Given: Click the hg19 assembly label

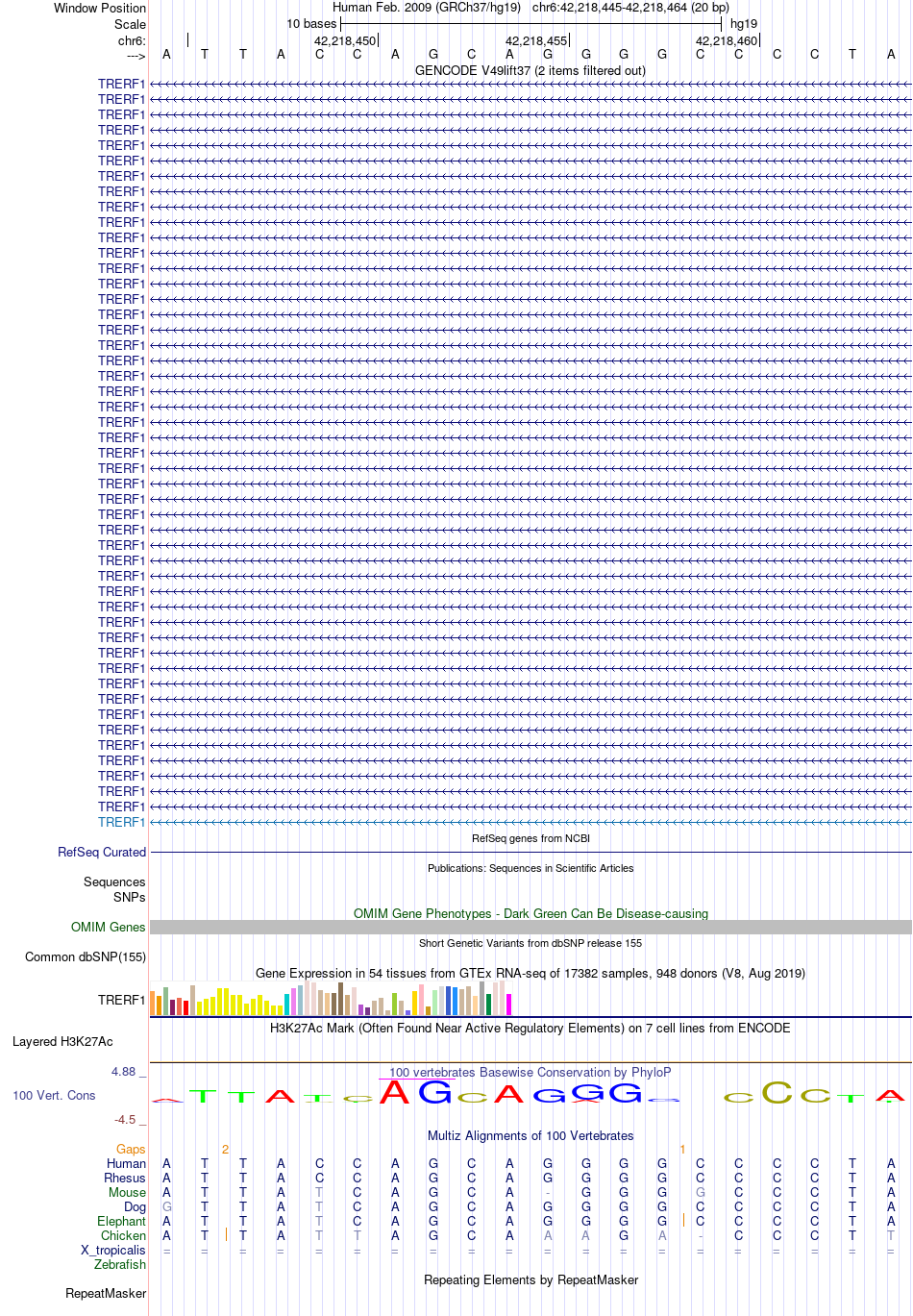Looking at the screenshot, I should (x=744, y=24).
